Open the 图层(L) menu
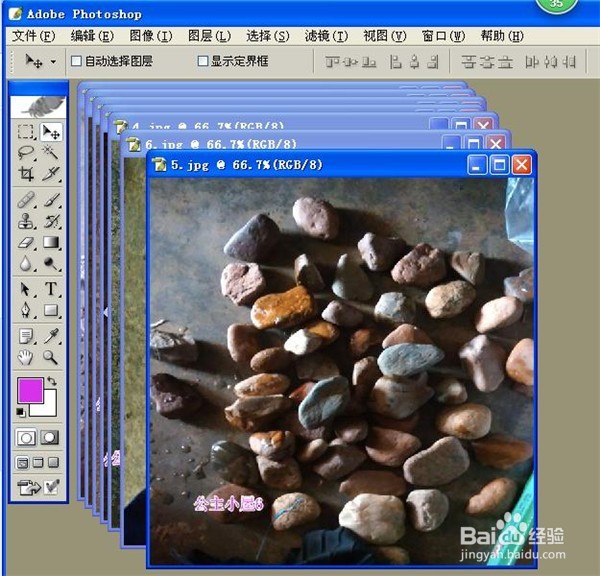The image size is (600, 576). 209,36
